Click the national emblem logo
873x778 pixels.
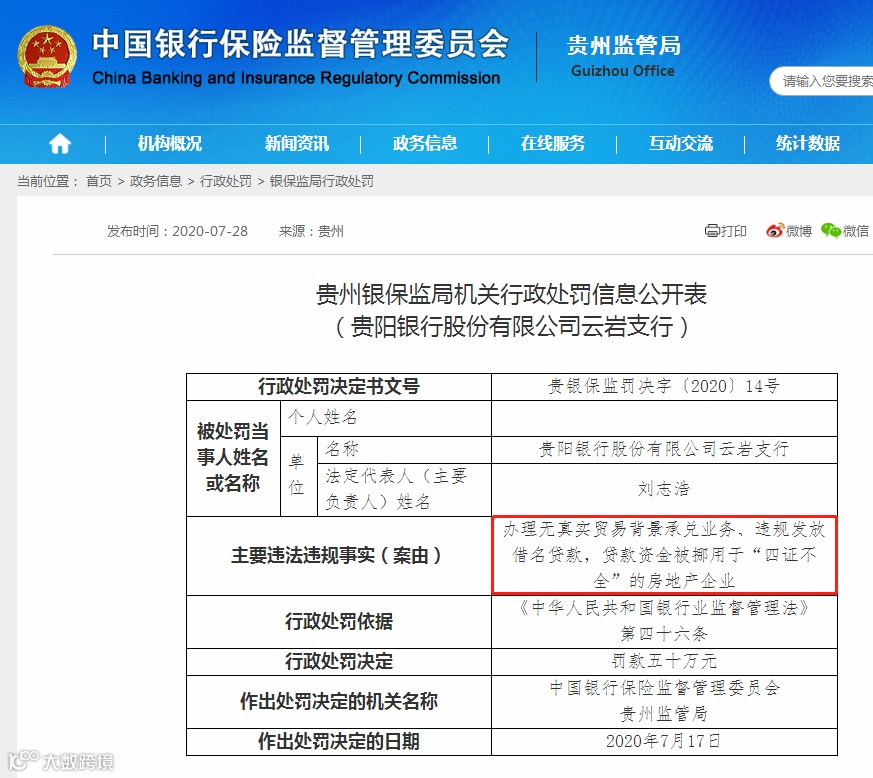click(47, 56)
